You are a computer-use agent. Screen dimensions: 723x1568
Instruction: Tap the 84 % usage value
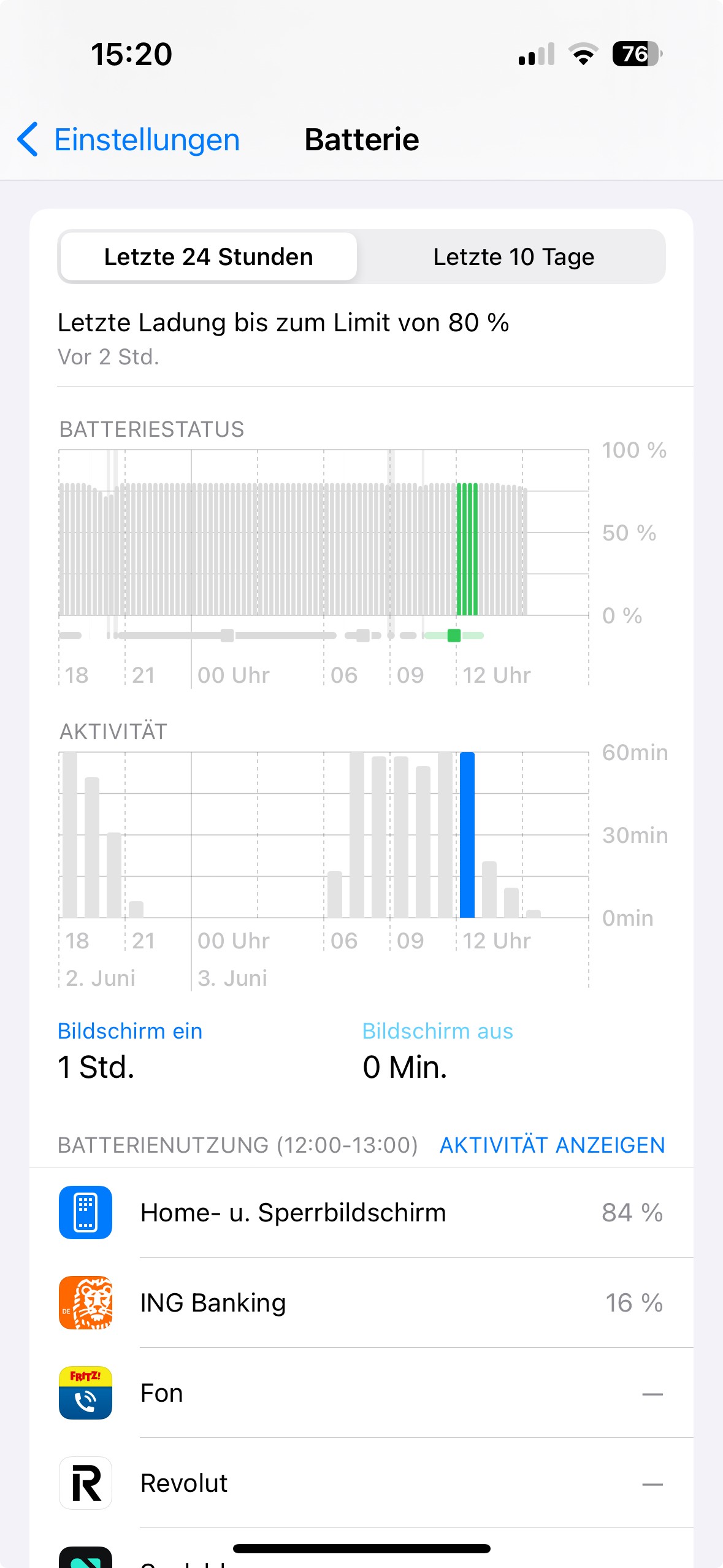pyautogui.click(x=632, y=1212)
